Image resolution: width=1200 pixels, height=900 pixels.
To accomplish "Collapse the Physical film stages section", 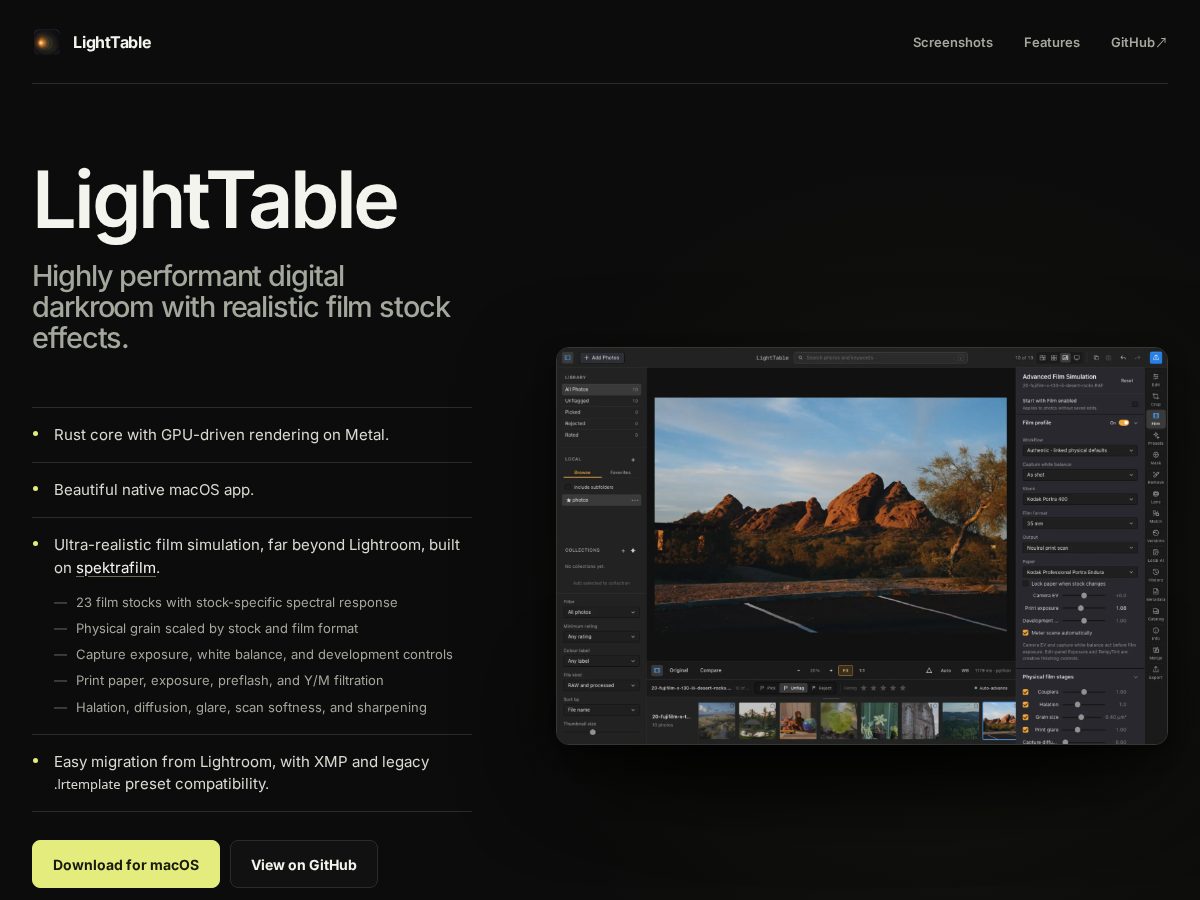I will coord(1135,677).
